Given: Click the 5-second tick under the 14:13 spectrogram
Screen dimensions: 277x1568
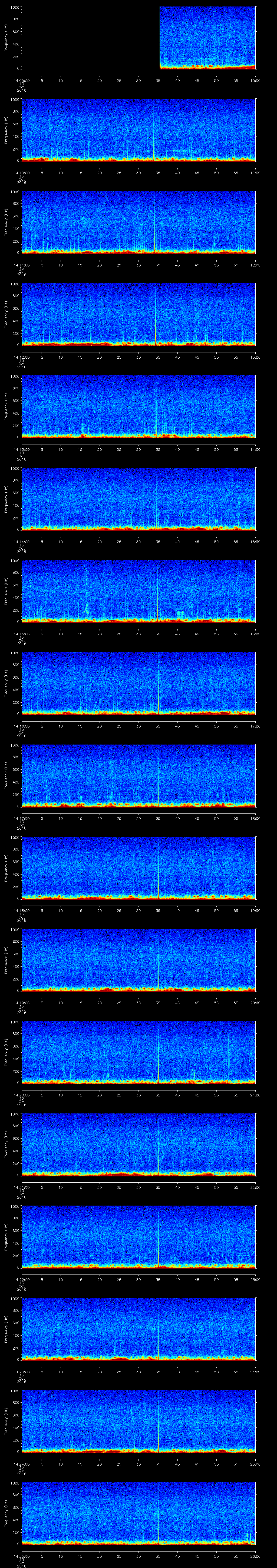Looking at the screenshot, I should (x=41, y=449).
